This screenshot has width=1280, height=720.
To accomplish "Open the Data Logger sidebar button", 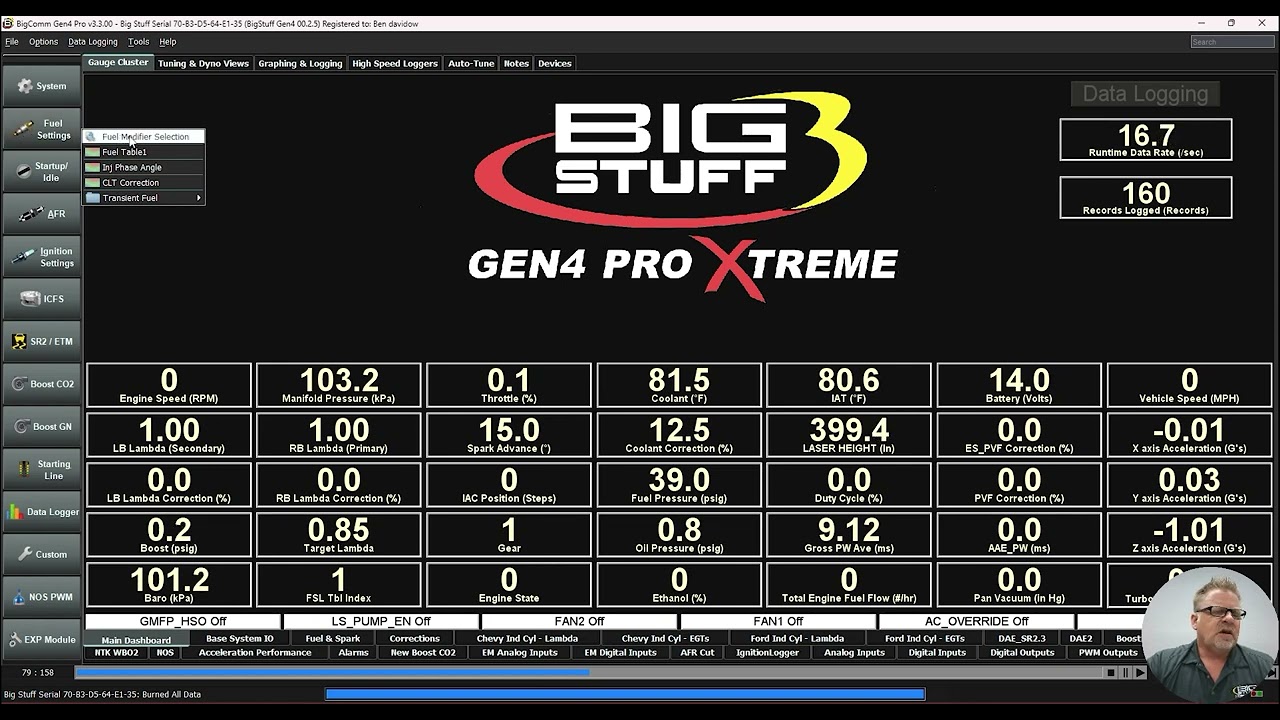I will coord(41,512).
